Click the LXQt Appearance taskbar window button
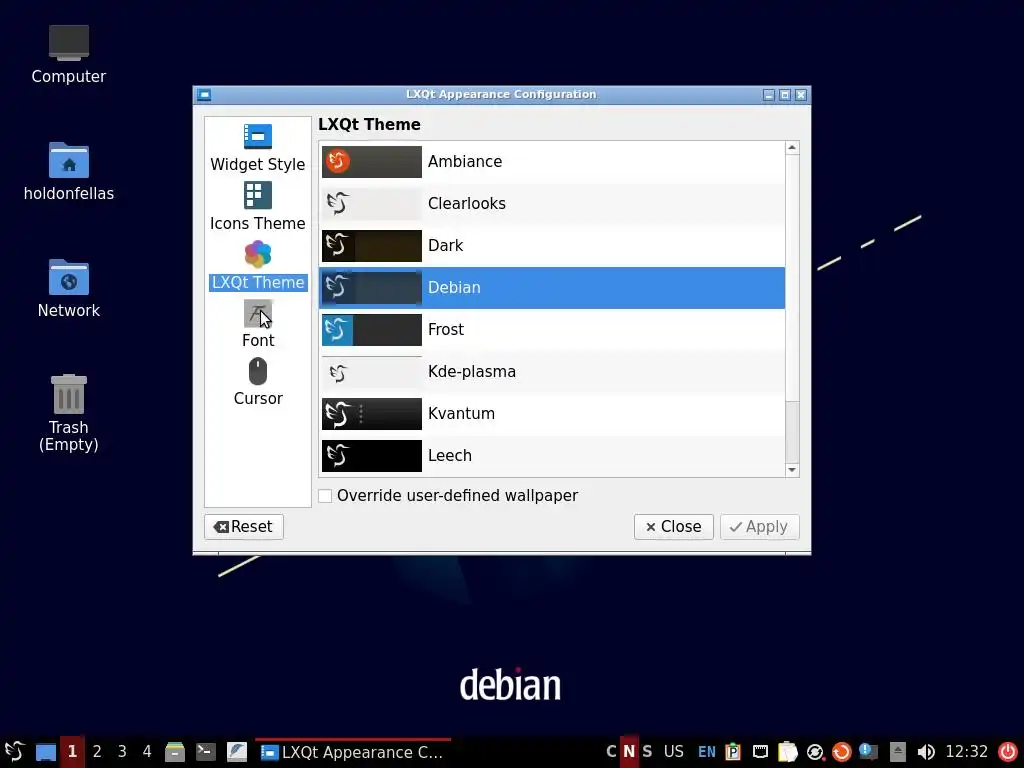 click(353, 752)
